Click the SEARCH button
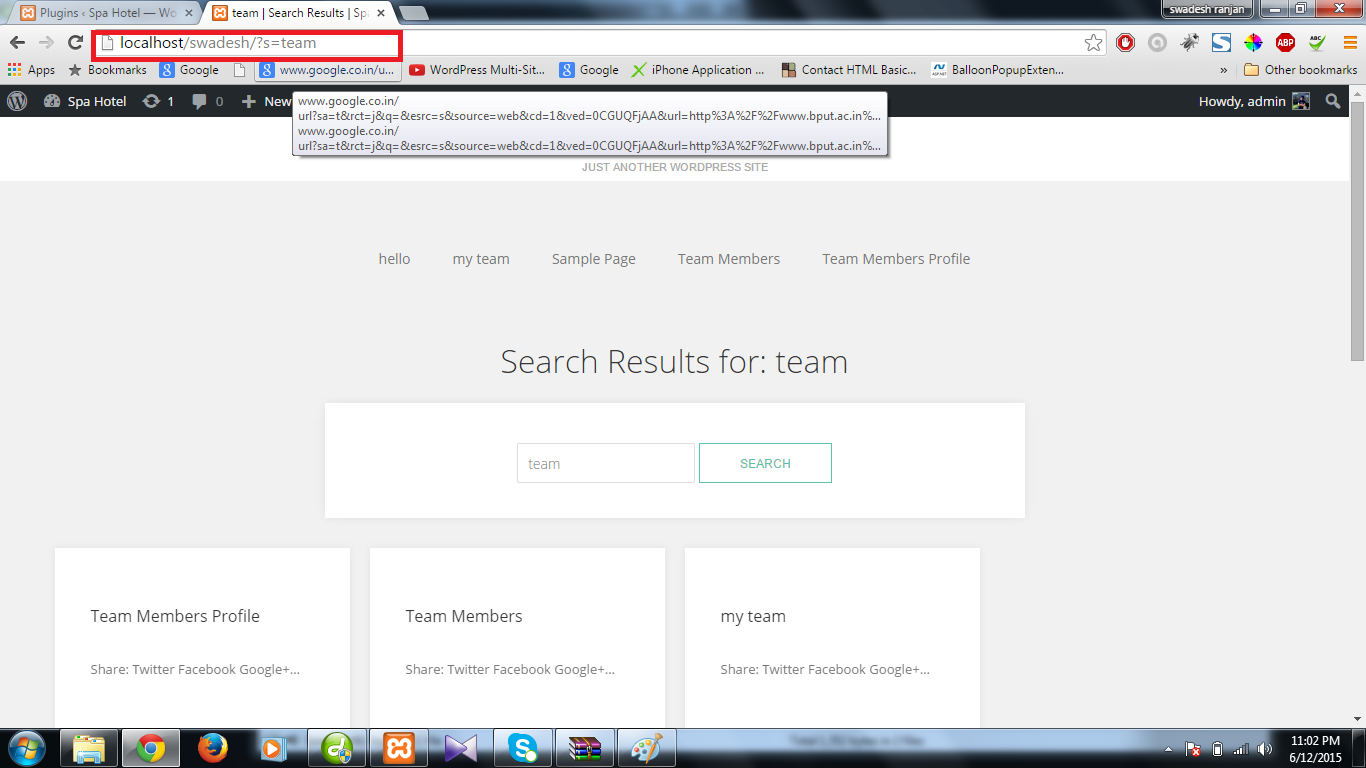This screenshot has height=768, width=1366. 765,463
